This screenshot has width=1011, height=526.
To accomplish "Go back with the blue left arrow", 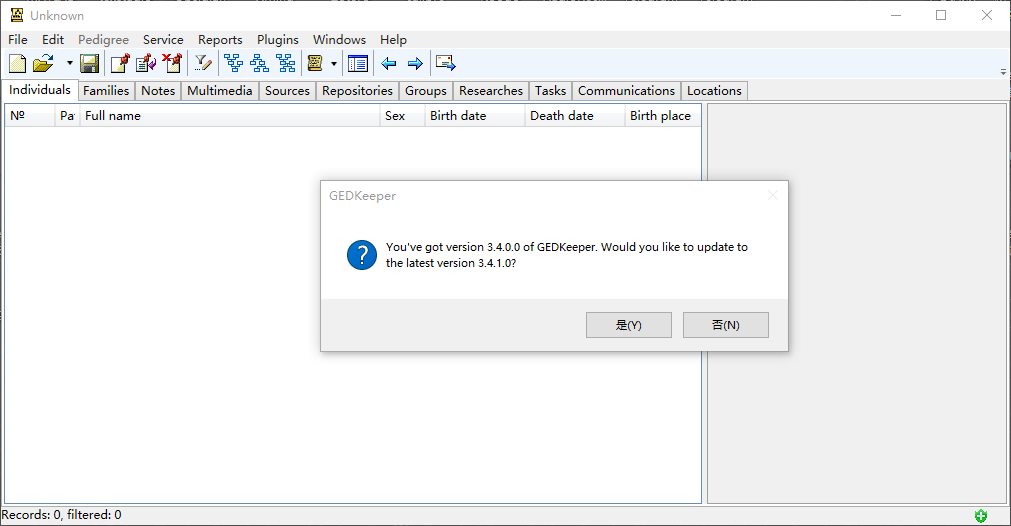I will point(388,63).
